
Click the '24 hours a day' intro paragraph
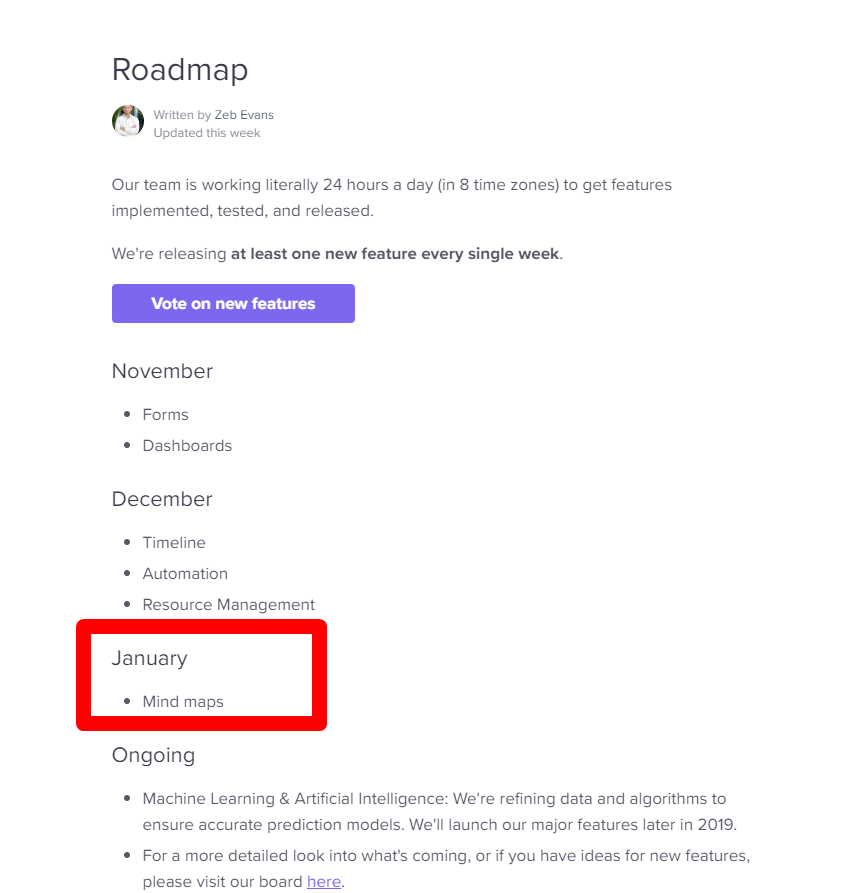392,198
